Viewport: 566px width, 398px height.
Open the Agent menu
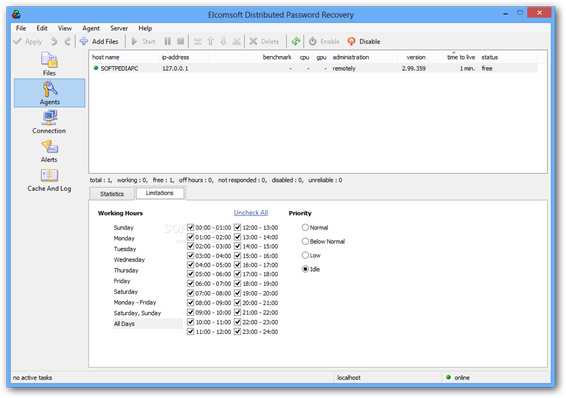click(x=91, y=28)
